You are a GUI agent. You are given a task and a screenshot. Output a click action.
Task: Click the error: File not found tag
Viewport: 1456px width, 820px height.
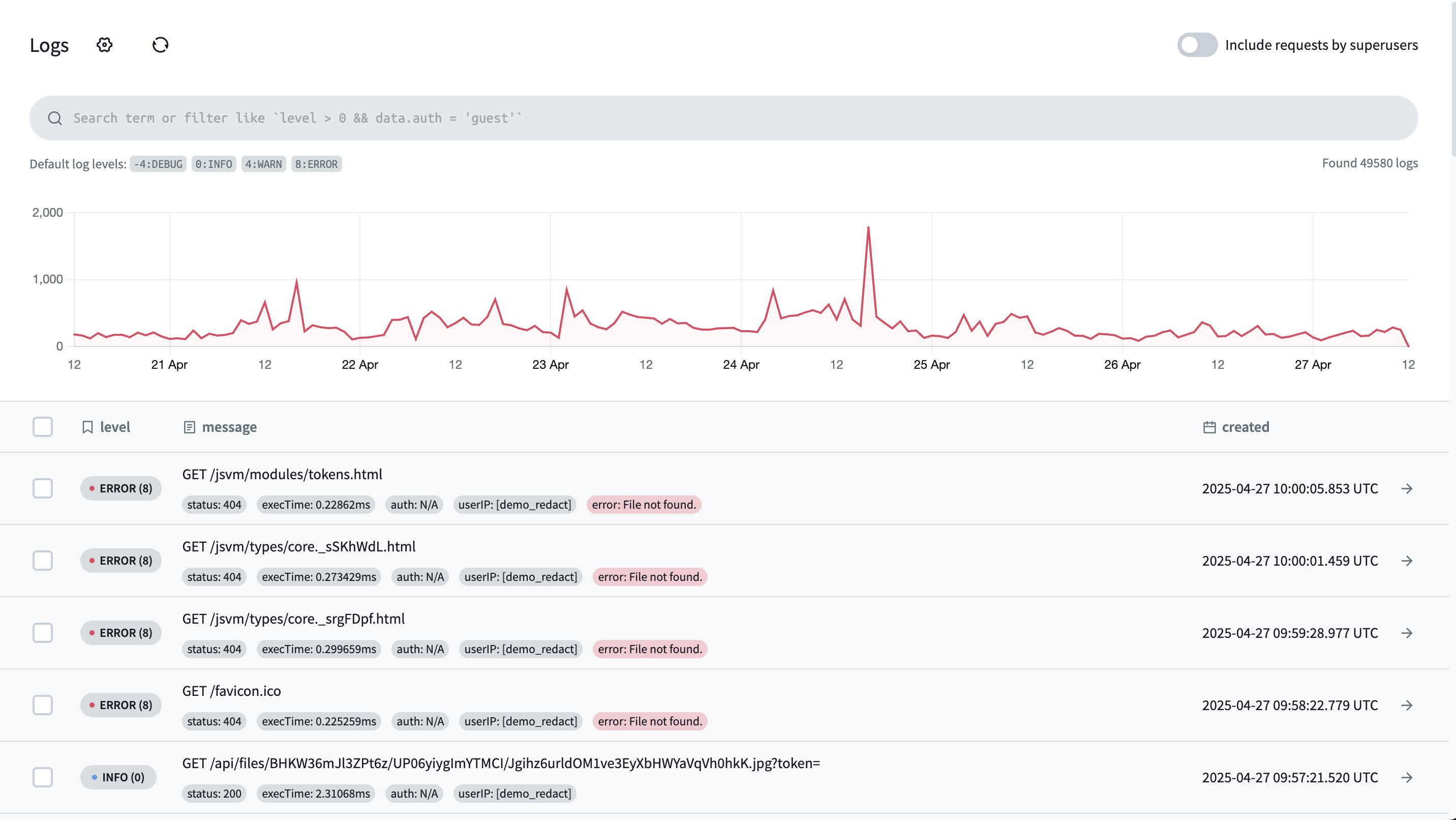644,505
